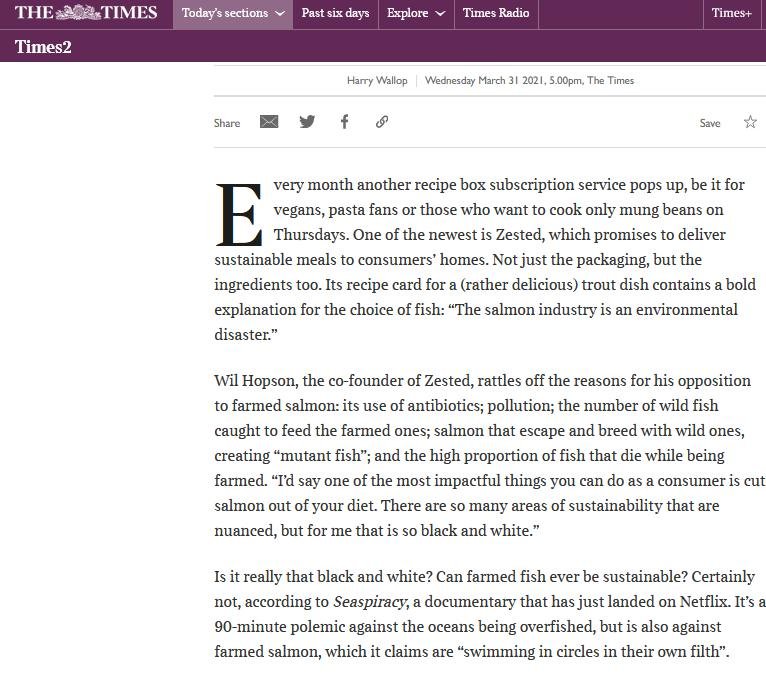
Task: Share the article on Twitter
Action: [x=307, y=122]
